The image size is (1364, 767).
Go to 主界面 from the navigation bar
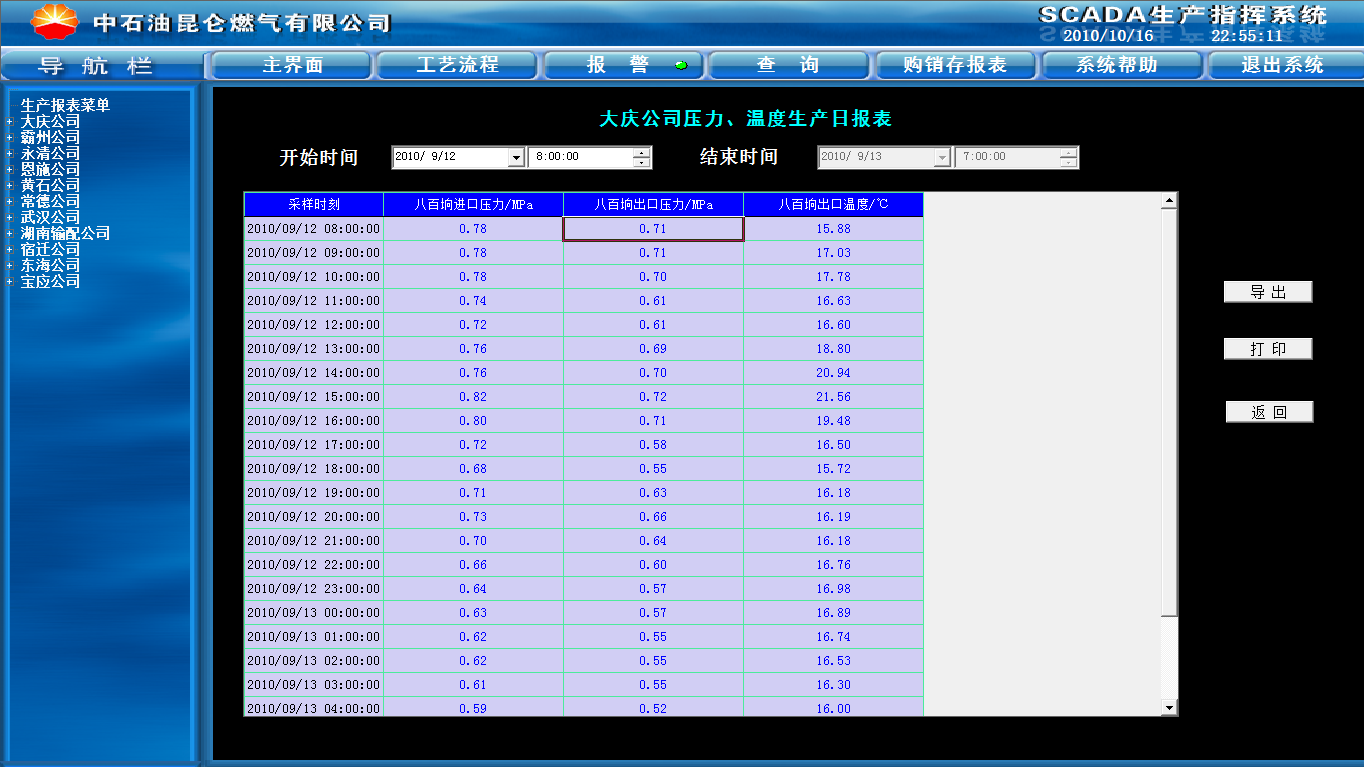click(292, 65)
